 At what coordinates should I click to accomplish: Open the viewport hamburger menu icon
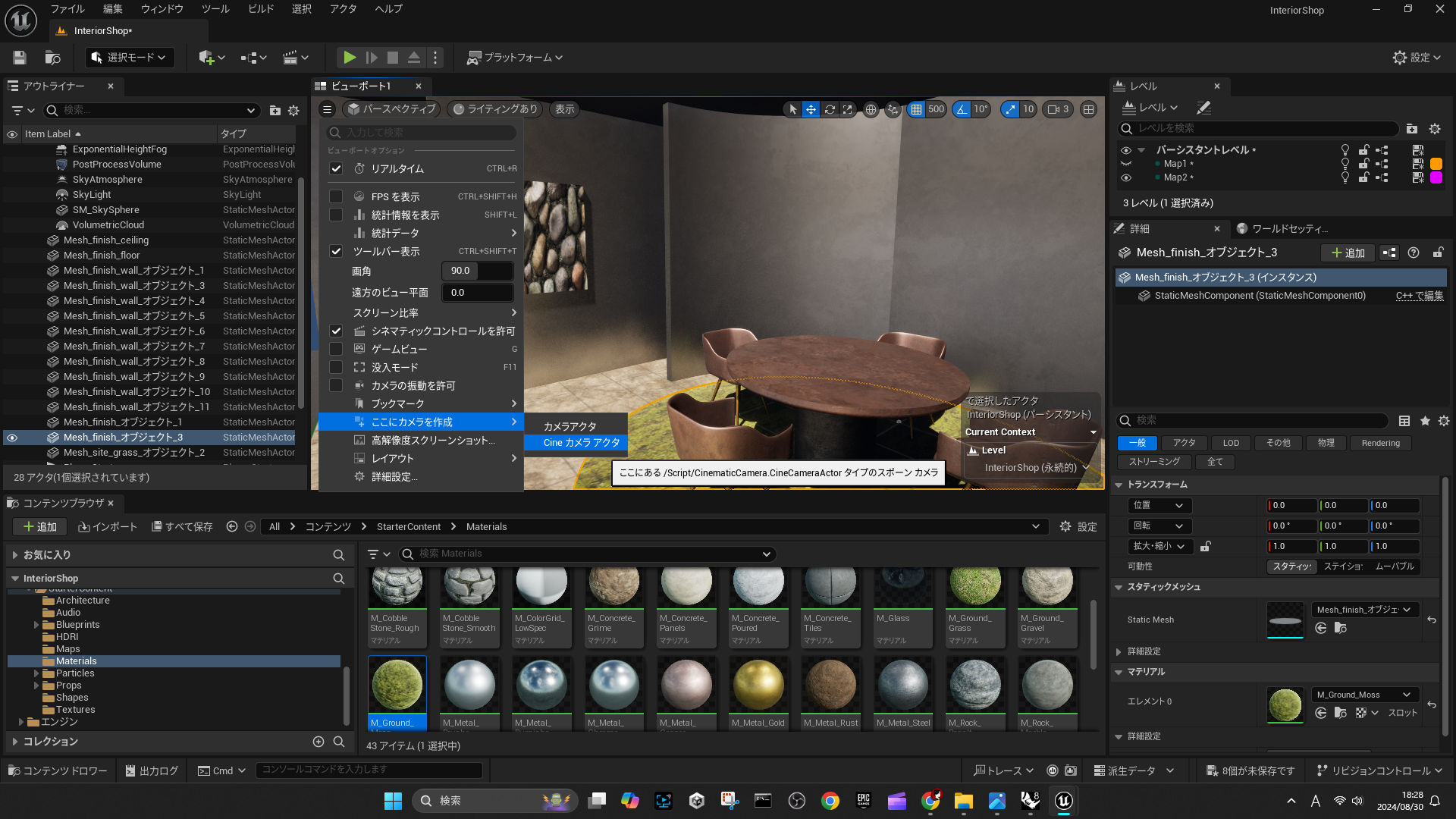[x=327, y=109]
